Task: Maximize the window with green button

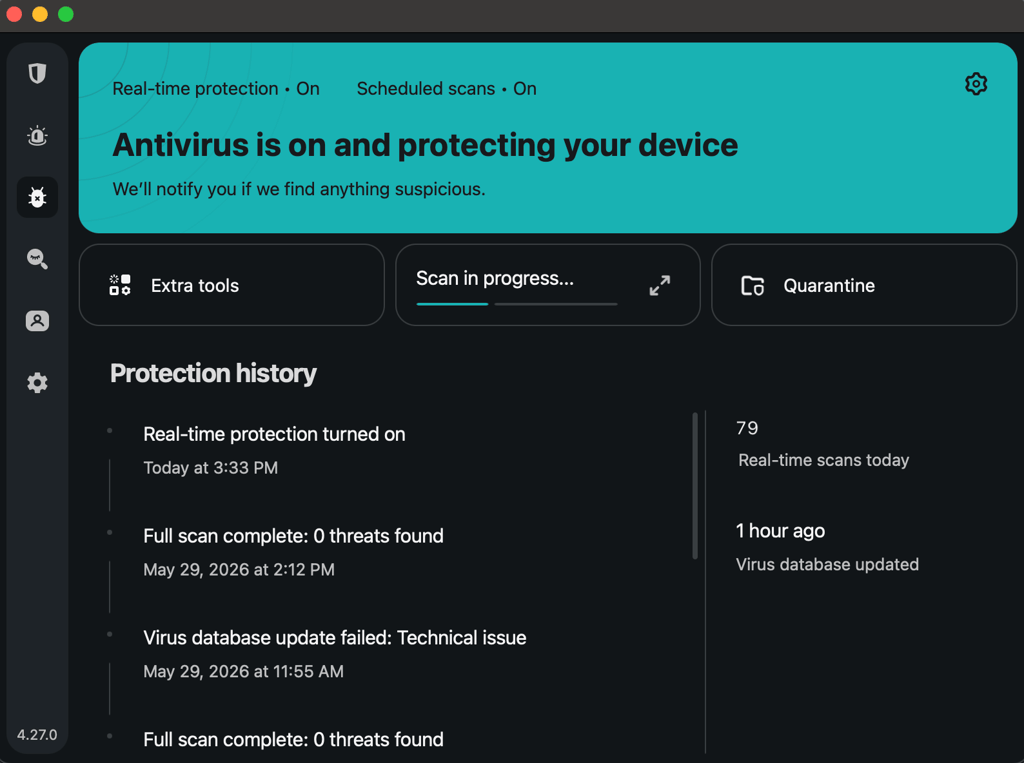Action: [66, 14]
